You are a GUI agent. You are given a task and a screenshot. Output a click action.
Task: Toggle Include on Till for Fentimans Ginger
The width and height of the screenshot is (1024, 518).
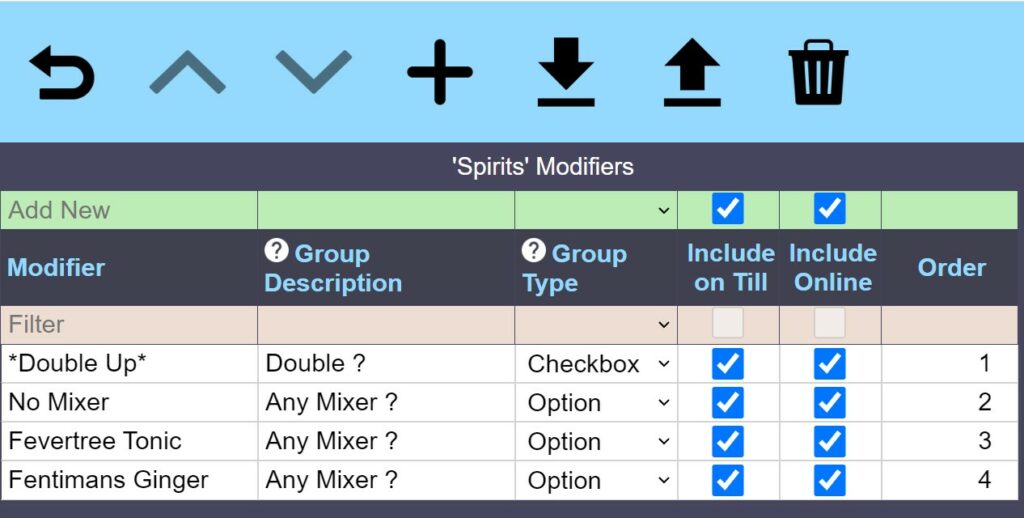coord(728,480)
